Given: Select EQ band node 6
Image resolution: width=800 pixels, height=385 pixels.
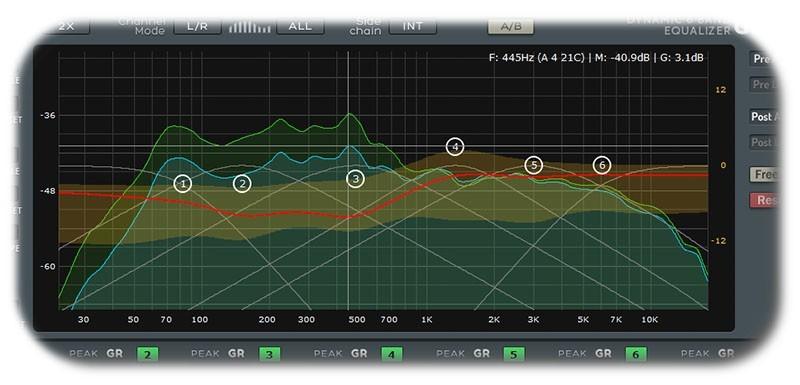Looking at the screenshot, I should point(602,165).
